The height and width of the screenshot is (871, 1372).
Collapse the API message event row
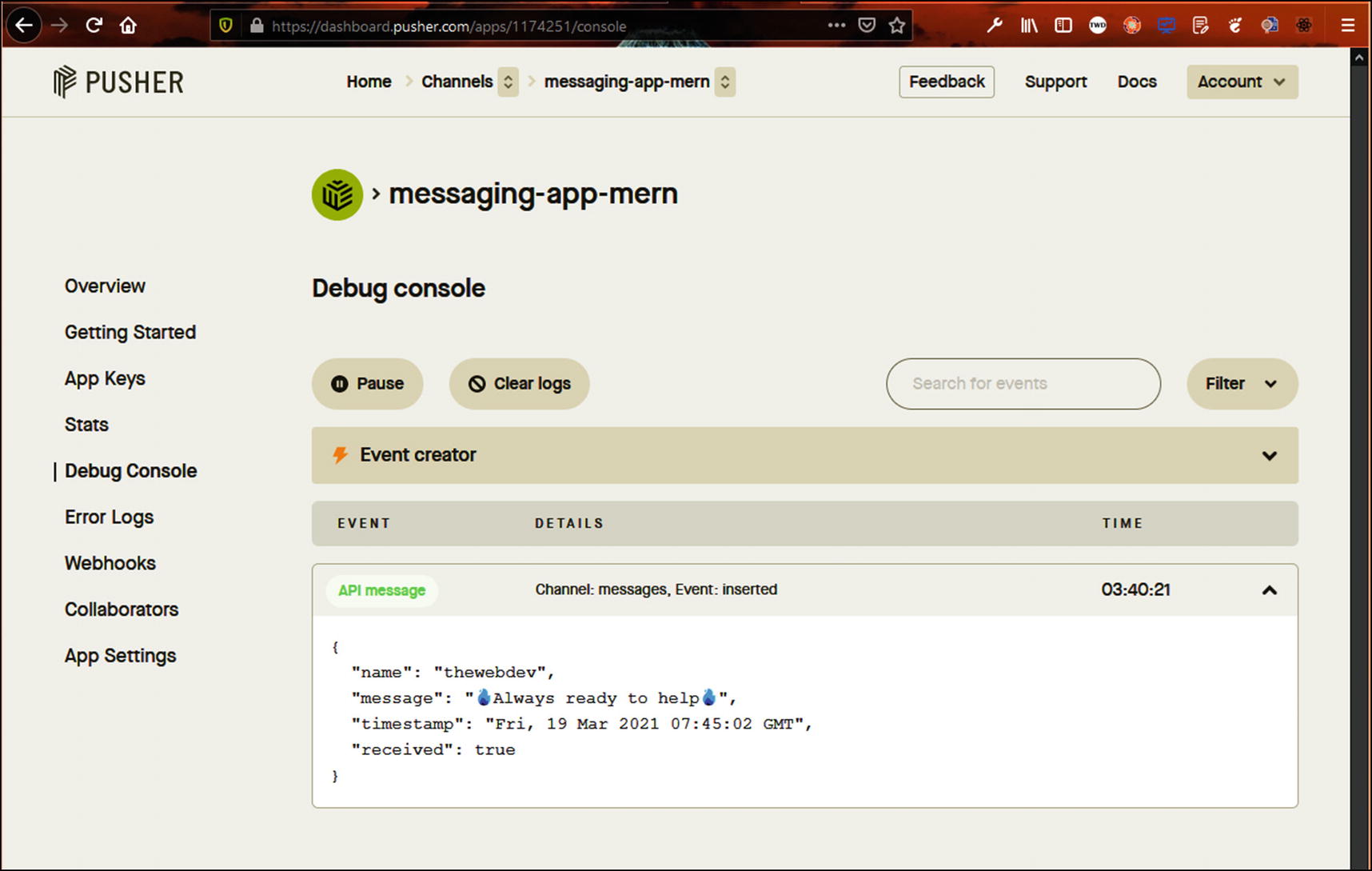[1269, 590]
